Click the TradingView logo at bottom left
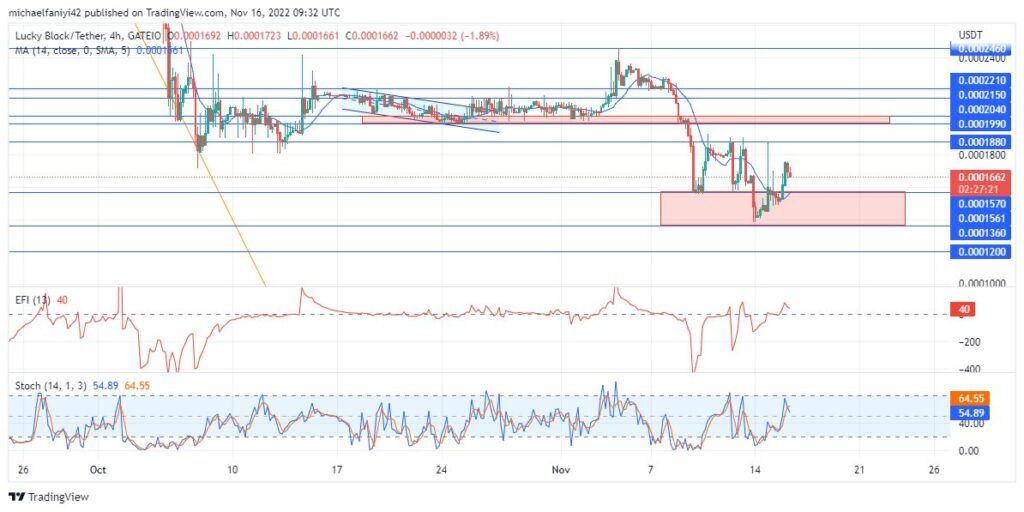Viewport: 1024px width, 512px height. (48, 497)
